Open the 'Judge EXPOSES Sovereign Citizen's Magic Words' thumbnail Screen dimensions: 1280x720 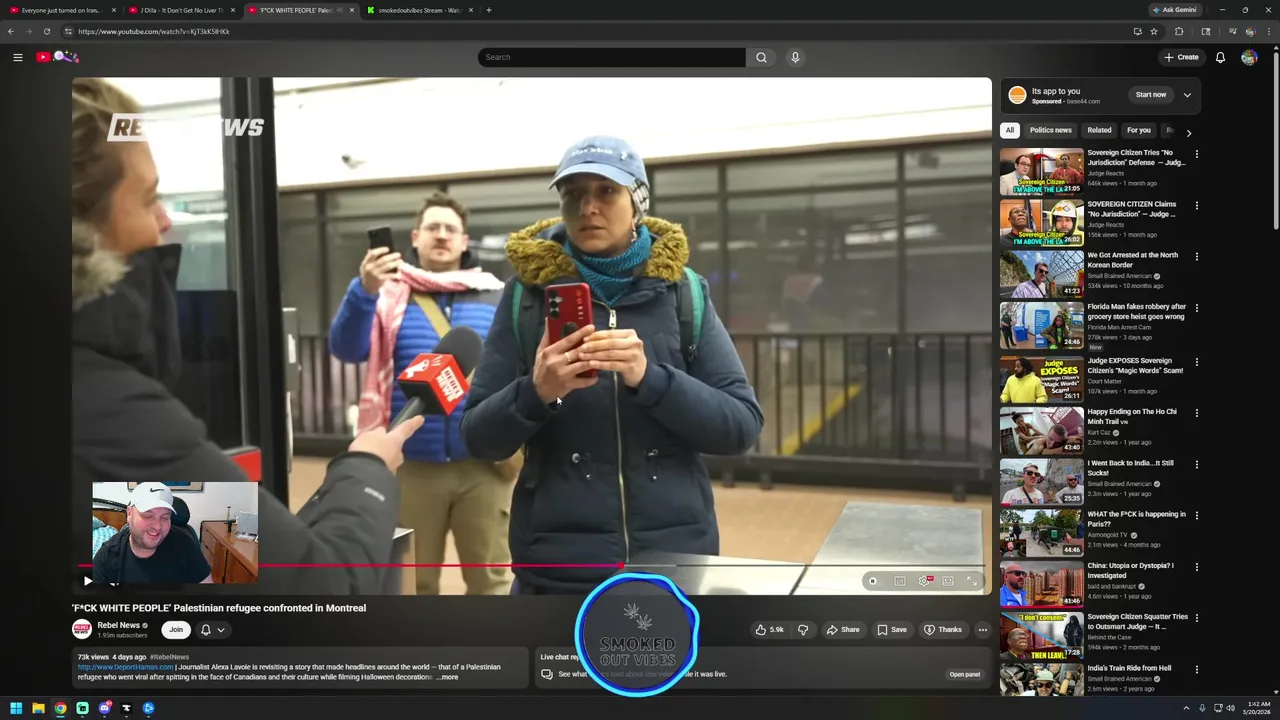1041,378
